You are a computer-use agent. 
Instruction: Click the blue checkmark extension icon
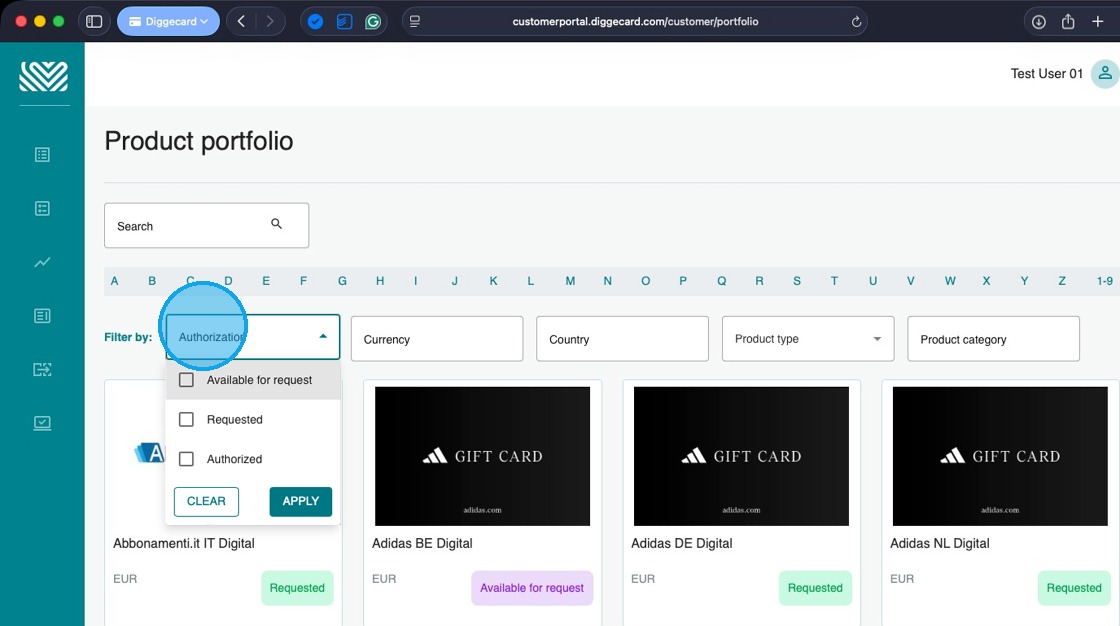click(x=315, y=21)
